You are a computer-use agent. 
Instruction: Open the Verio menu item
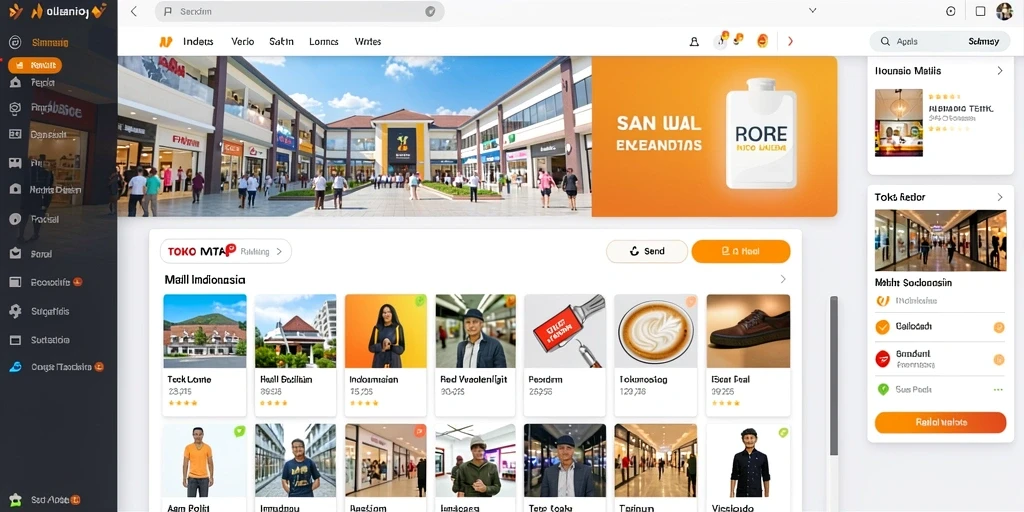[x=242, y=41]
